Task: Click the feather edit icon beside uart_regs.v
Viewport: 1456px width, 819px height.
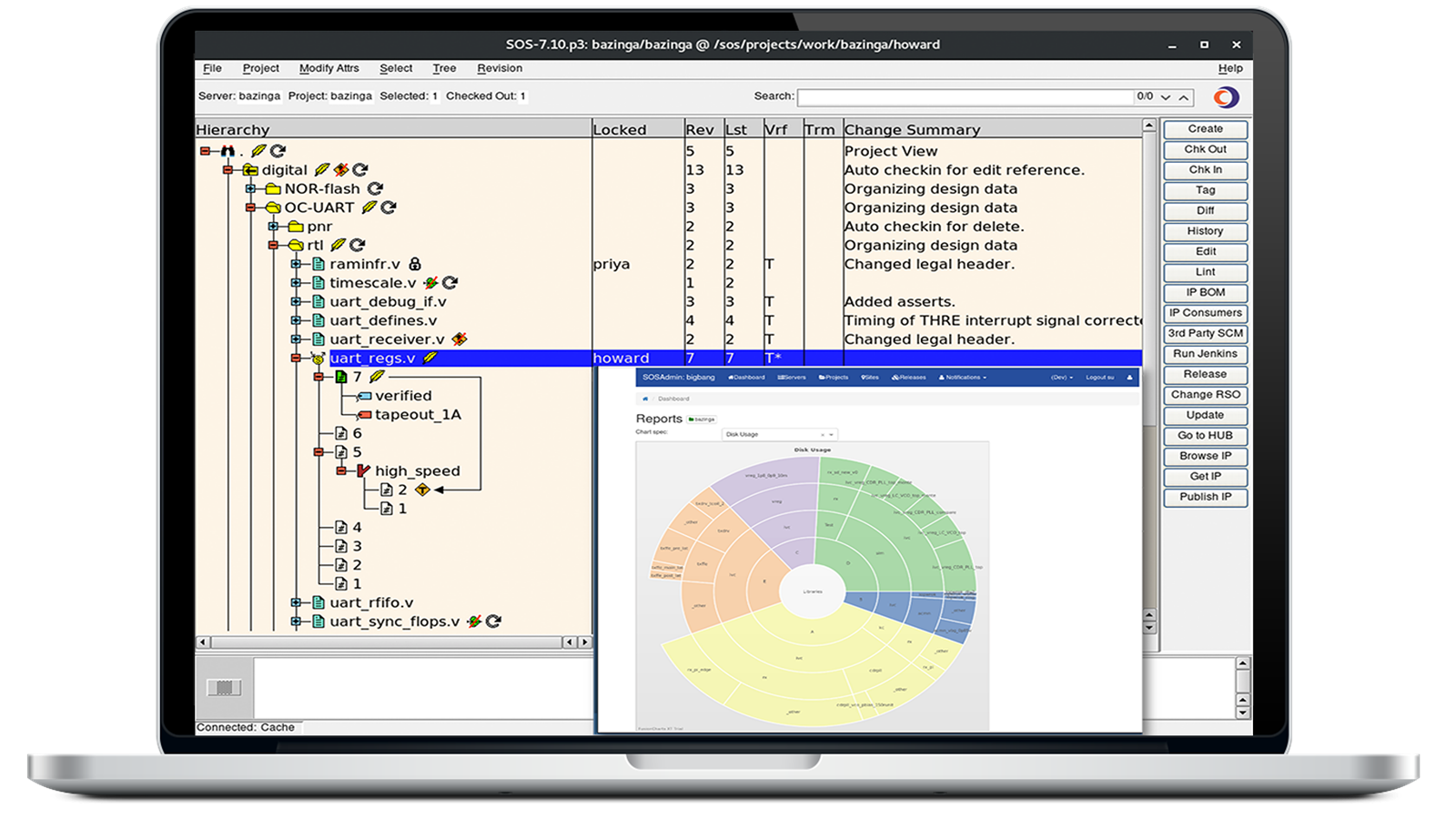Action: pos(429,359)
